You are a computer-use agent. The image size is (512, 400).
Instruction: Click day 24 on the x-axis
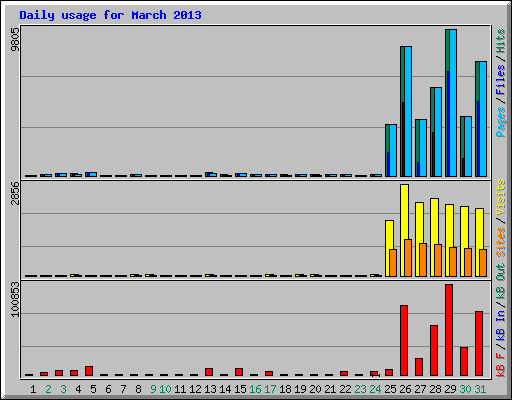tap(375, 389)
